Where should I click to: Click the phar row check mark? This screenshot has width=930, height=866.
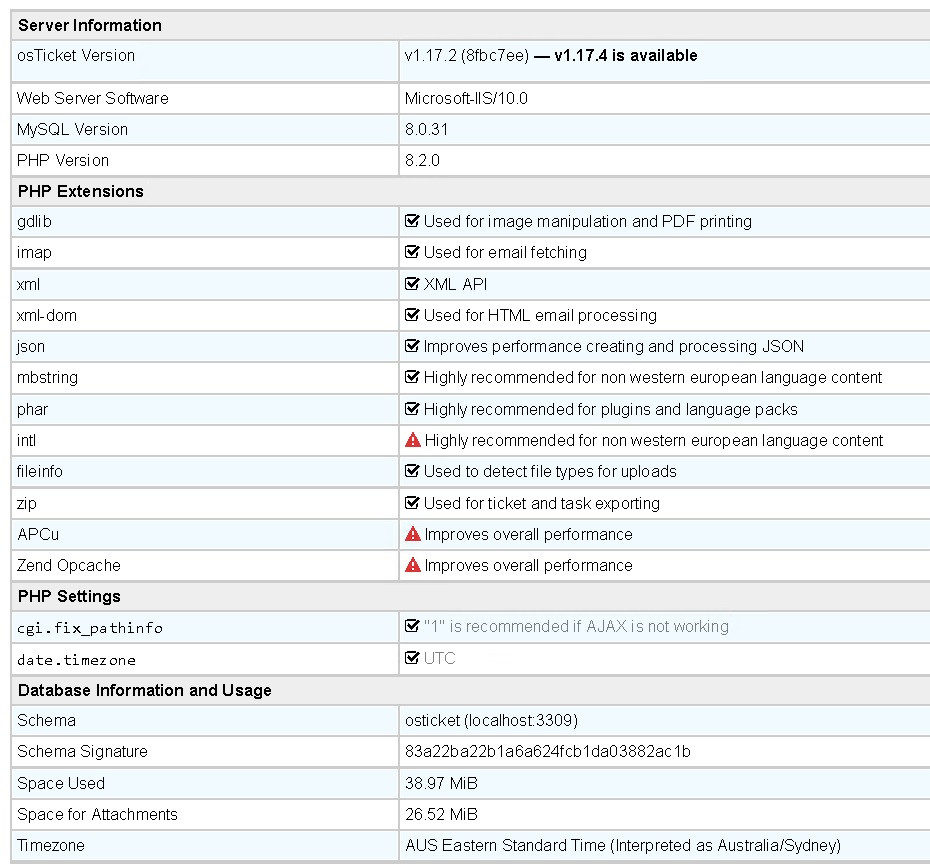(x=412, y=409)
